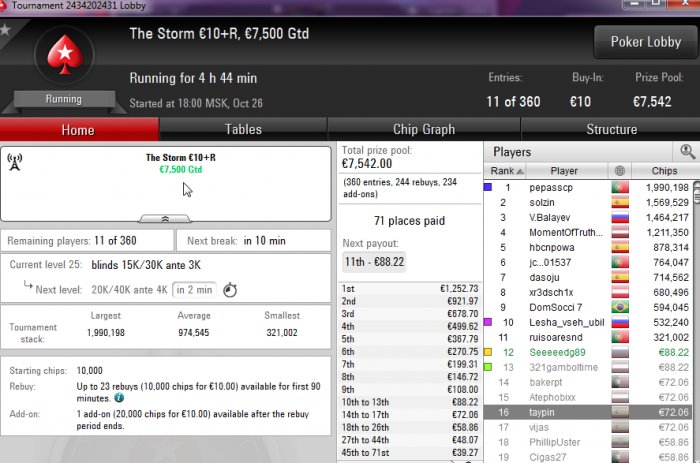Sort players by globe country column
This screenshot has width=700, height=463.
620,171
